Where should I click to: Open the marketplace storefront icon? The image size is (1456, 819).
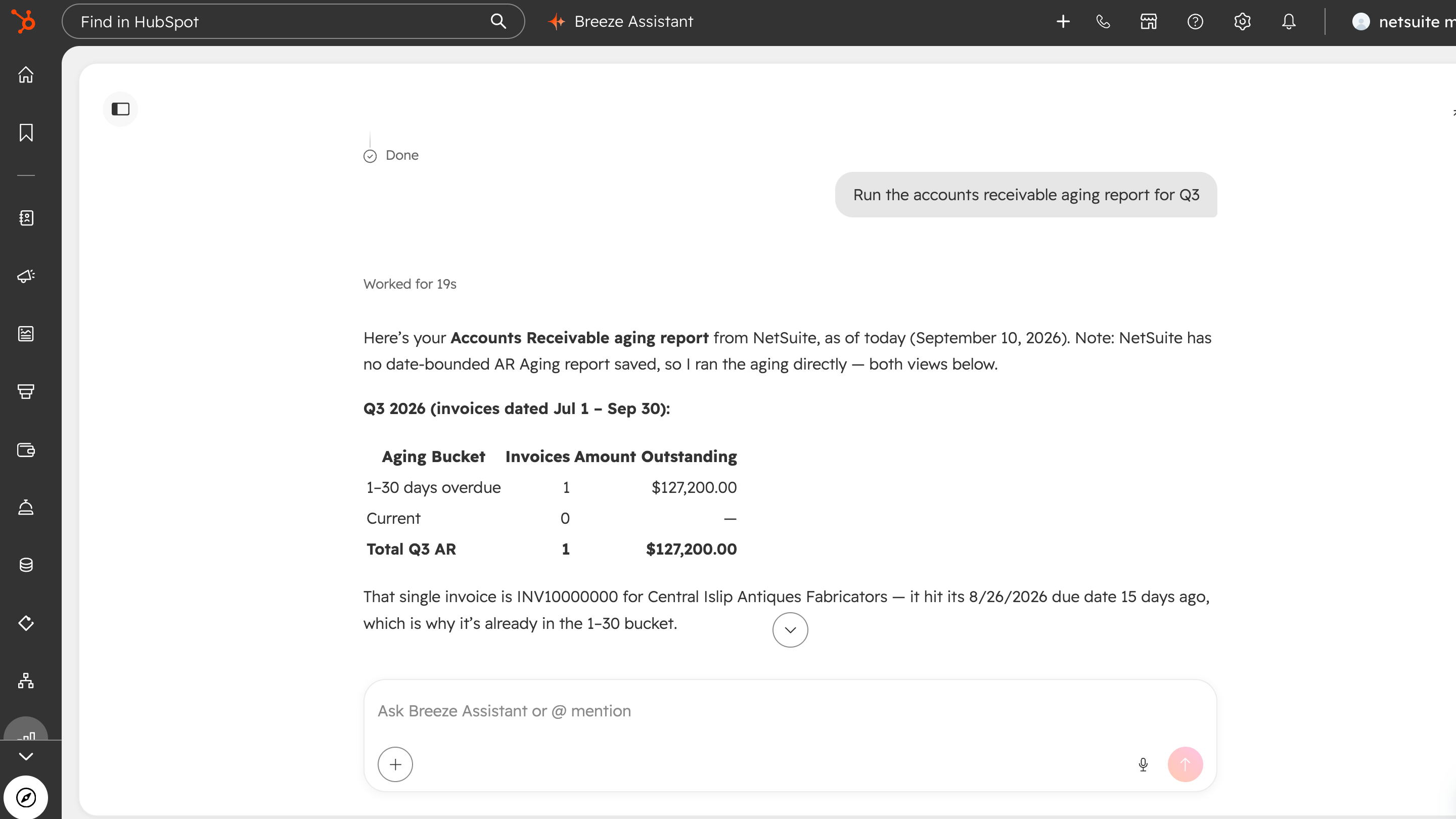click(1149, 21)
